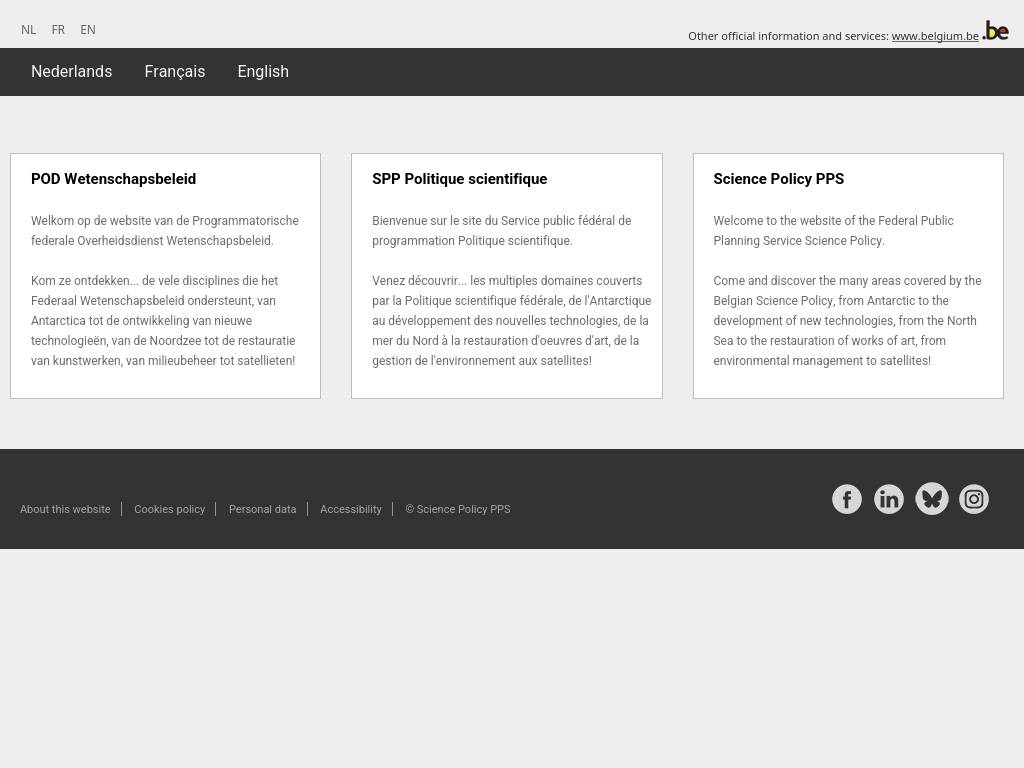Open the Accessibility footer link
Screen dimensions: 1024x768
pos(351,509)
